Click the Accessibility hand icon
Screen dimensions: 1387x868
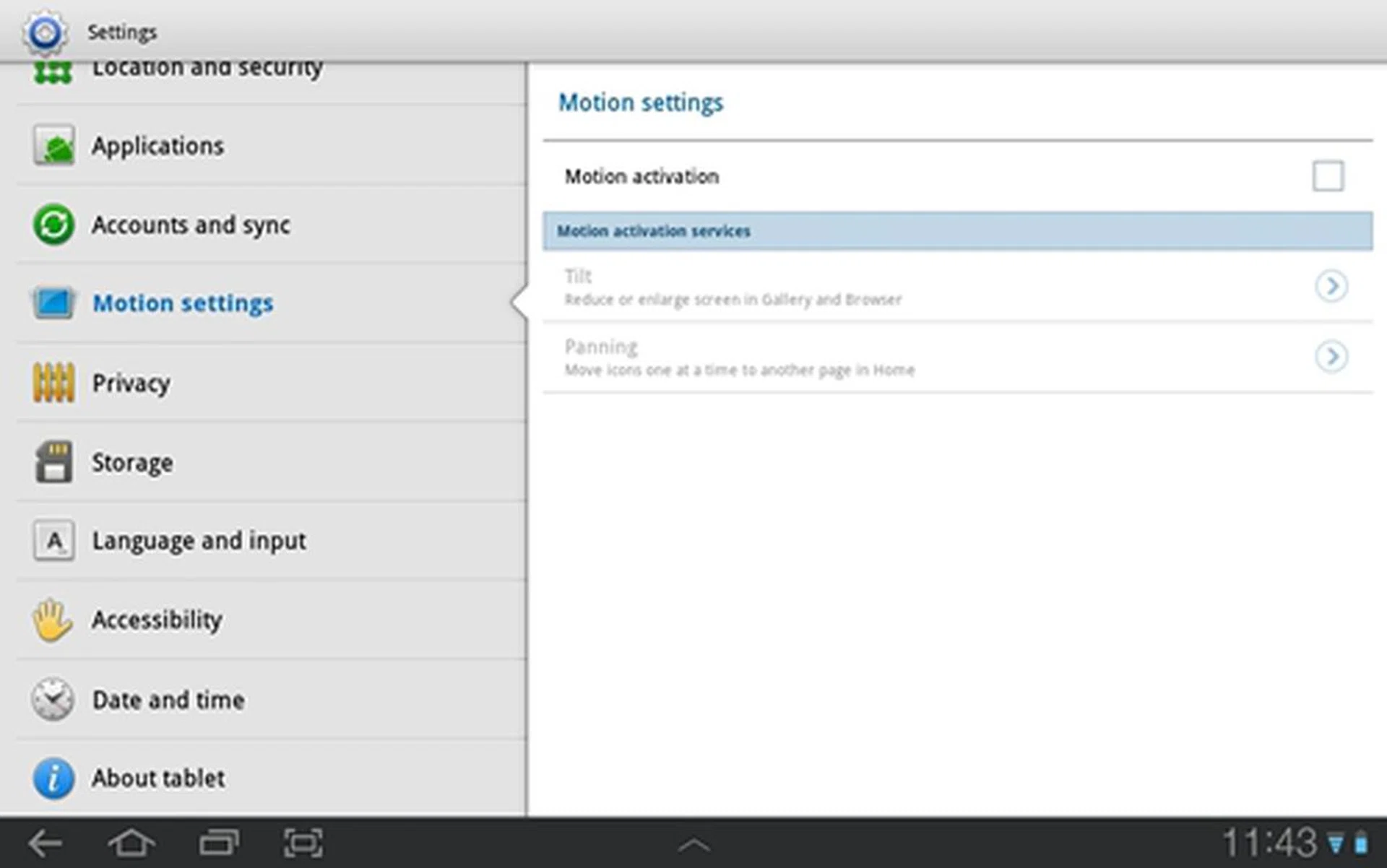[x=52, y=620]
